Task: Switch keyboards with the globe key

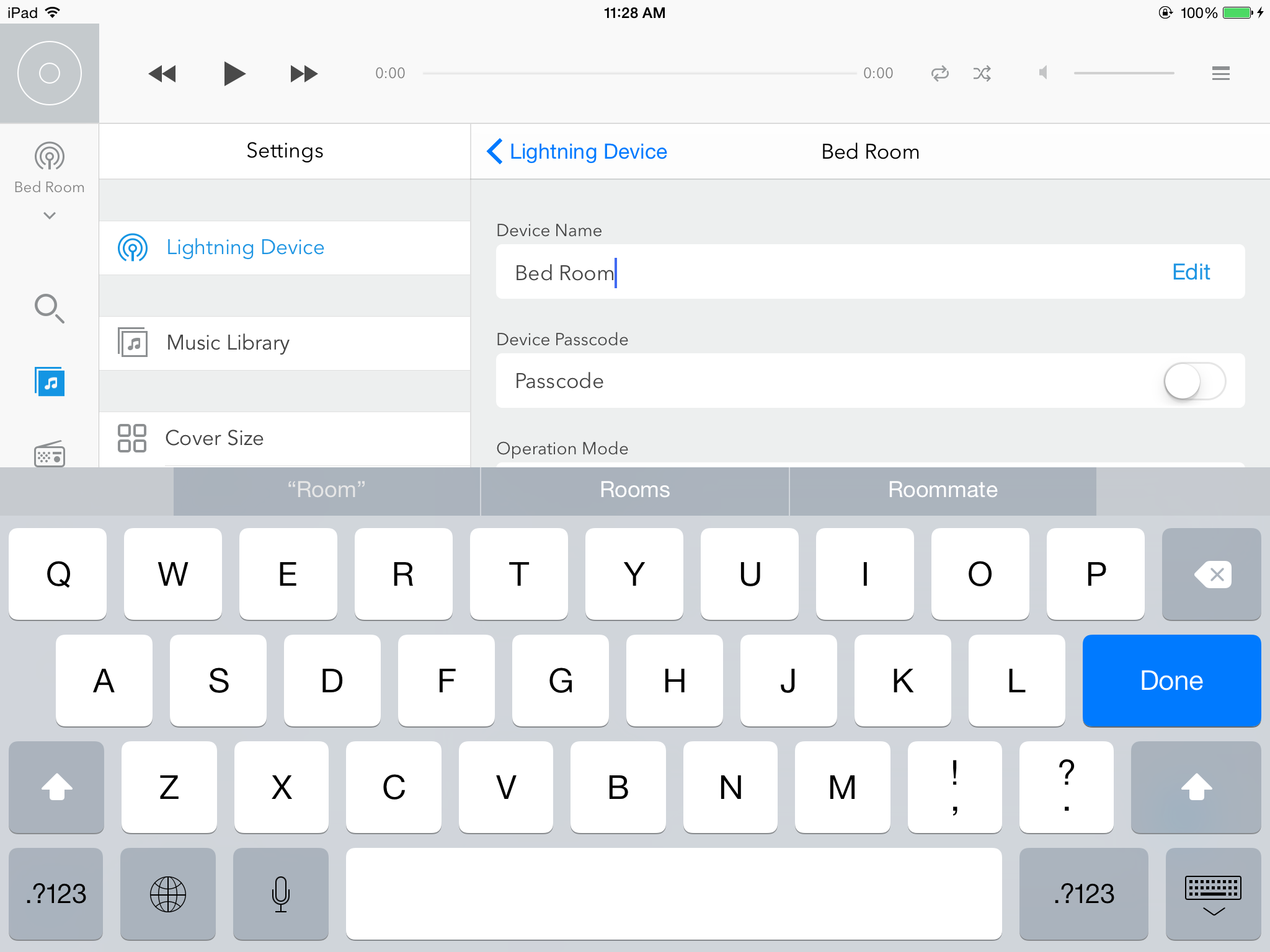Action: pyautogui.click(x=168, y=894)
